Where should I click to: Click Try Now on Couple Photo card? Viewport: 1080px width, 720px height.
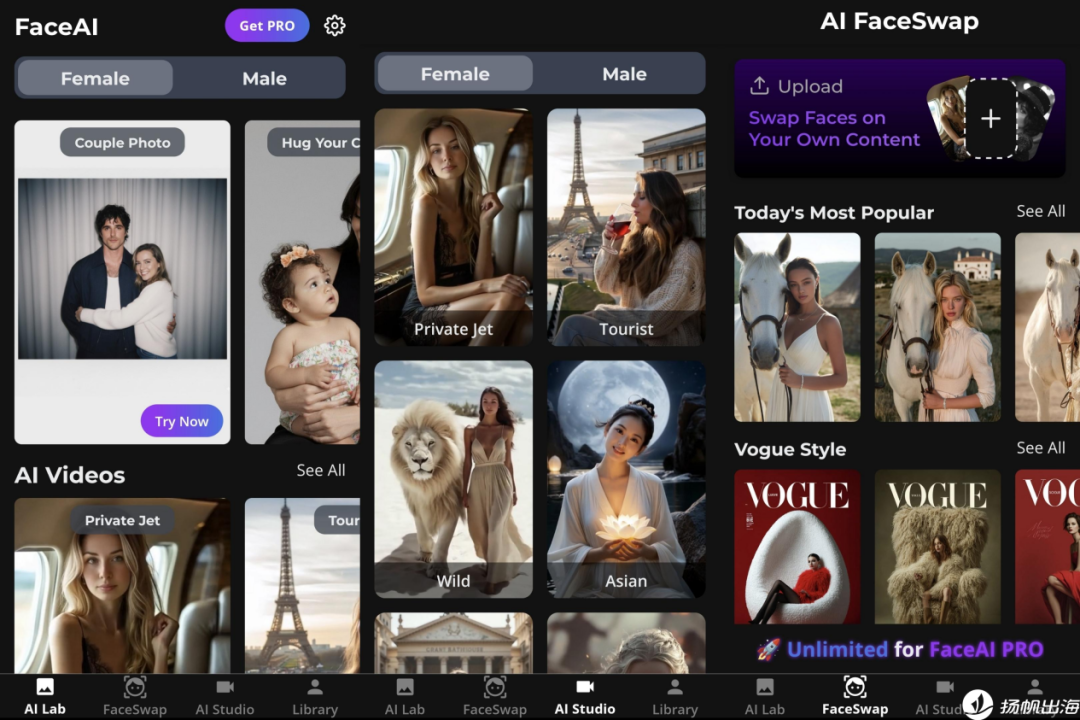181,421
